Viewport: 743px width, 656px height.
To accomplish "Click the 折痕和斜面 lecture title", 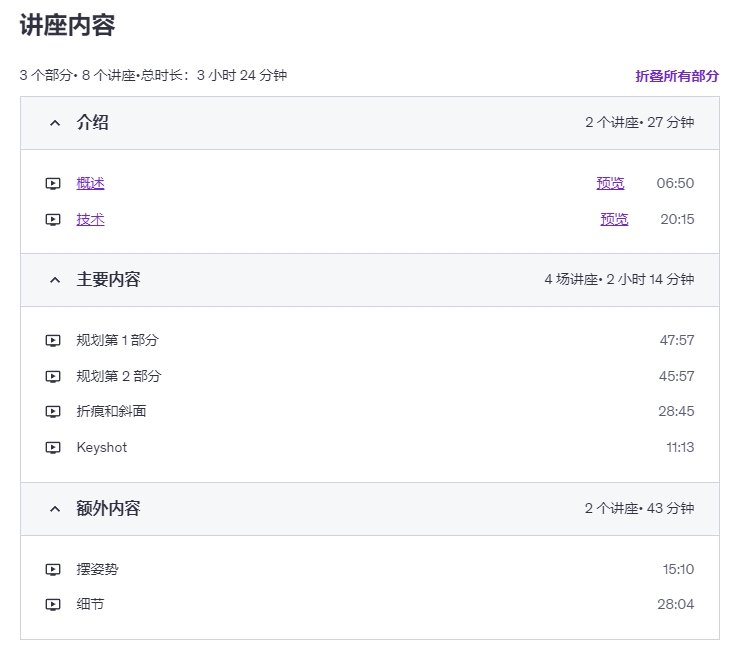I will [x=111, y=411].
